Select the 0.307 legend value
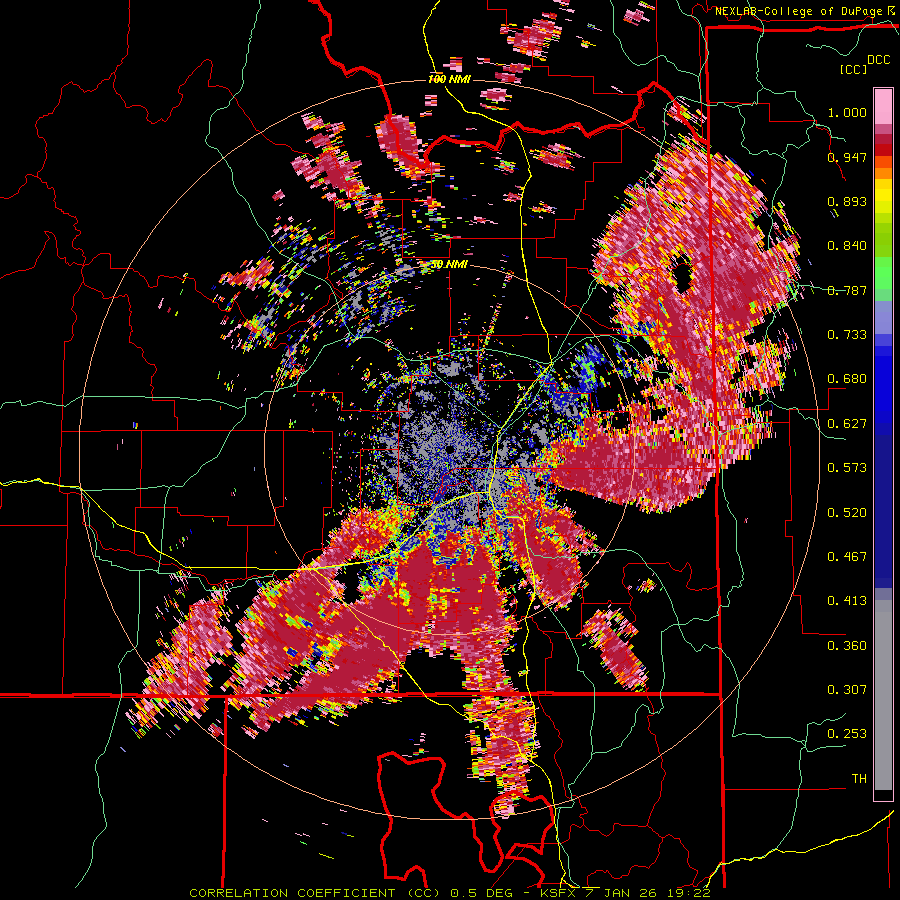The width and height of the screenshot is (900, 900). pos(847,690)
